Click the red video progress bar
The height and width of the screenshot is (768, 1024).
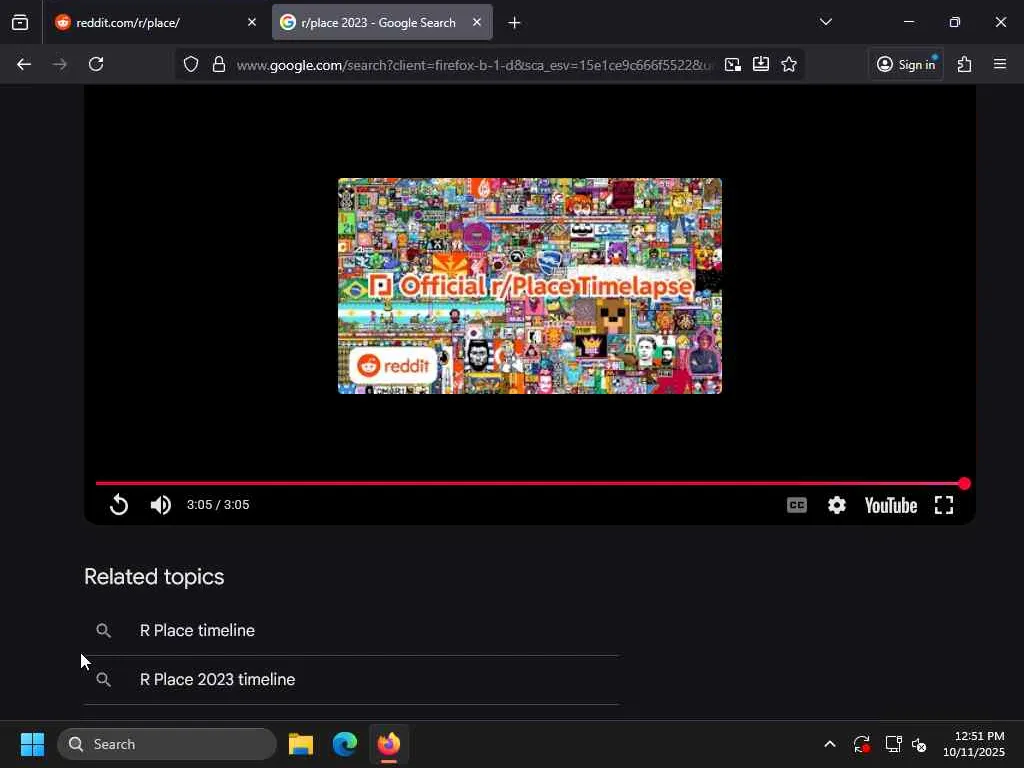pyautogui.click(x=529, y=483)
